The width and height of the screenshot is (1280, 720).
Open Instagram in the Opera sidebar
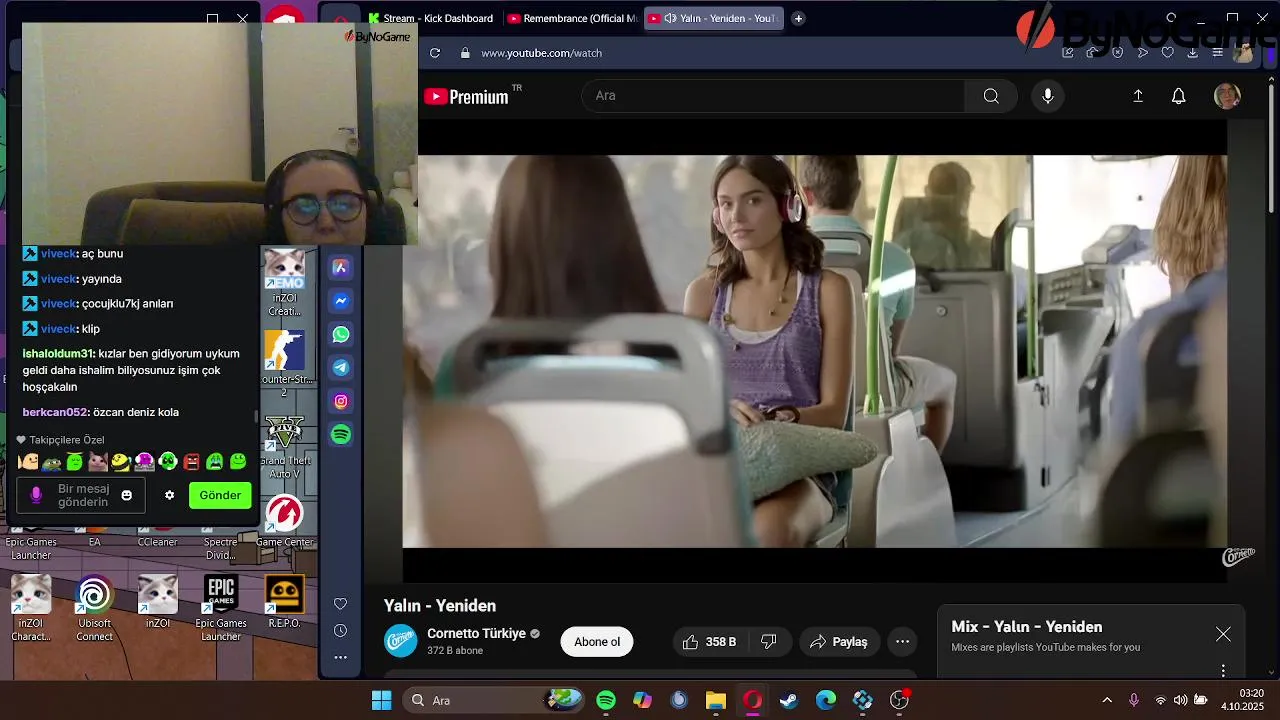tap(341, 401)
